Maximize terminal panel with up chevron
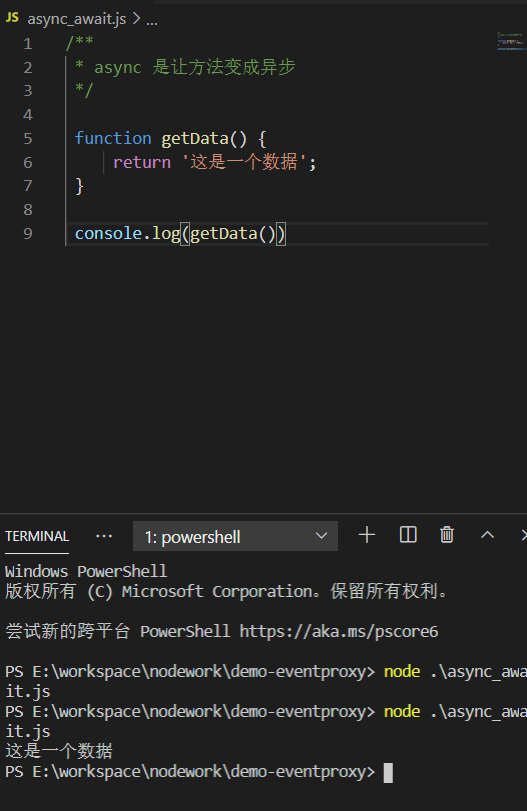Viewport: 527px width, 811px height. [487, 535]
